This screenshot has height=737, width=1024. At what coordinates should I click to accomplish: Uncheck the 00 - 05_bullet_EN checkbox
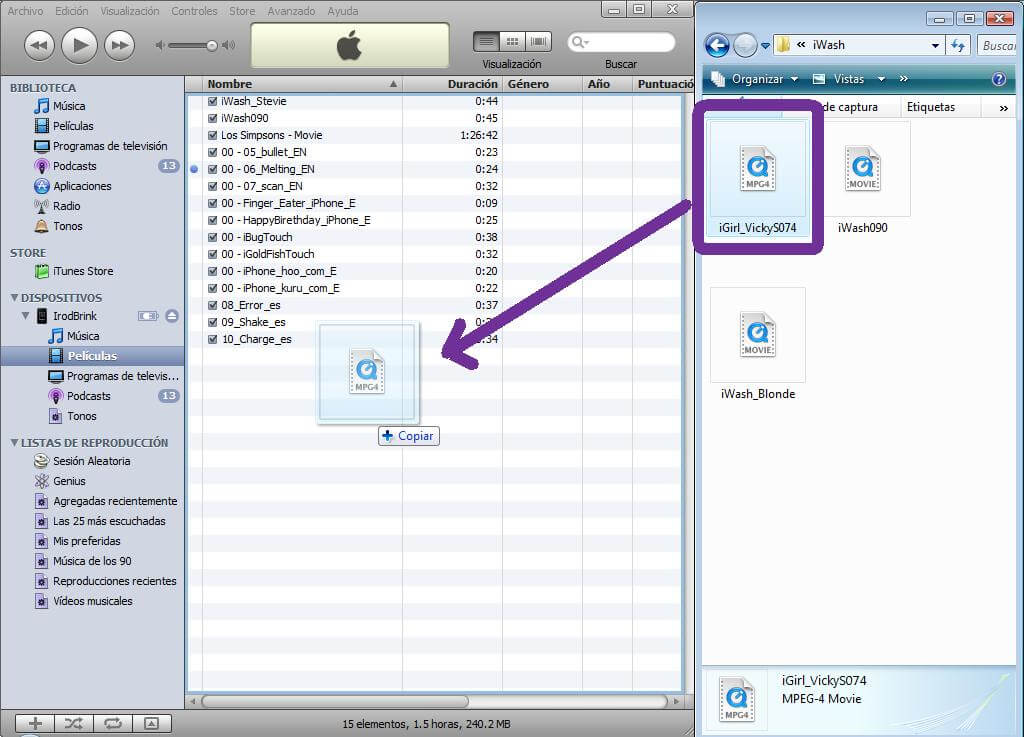(212, 152)
